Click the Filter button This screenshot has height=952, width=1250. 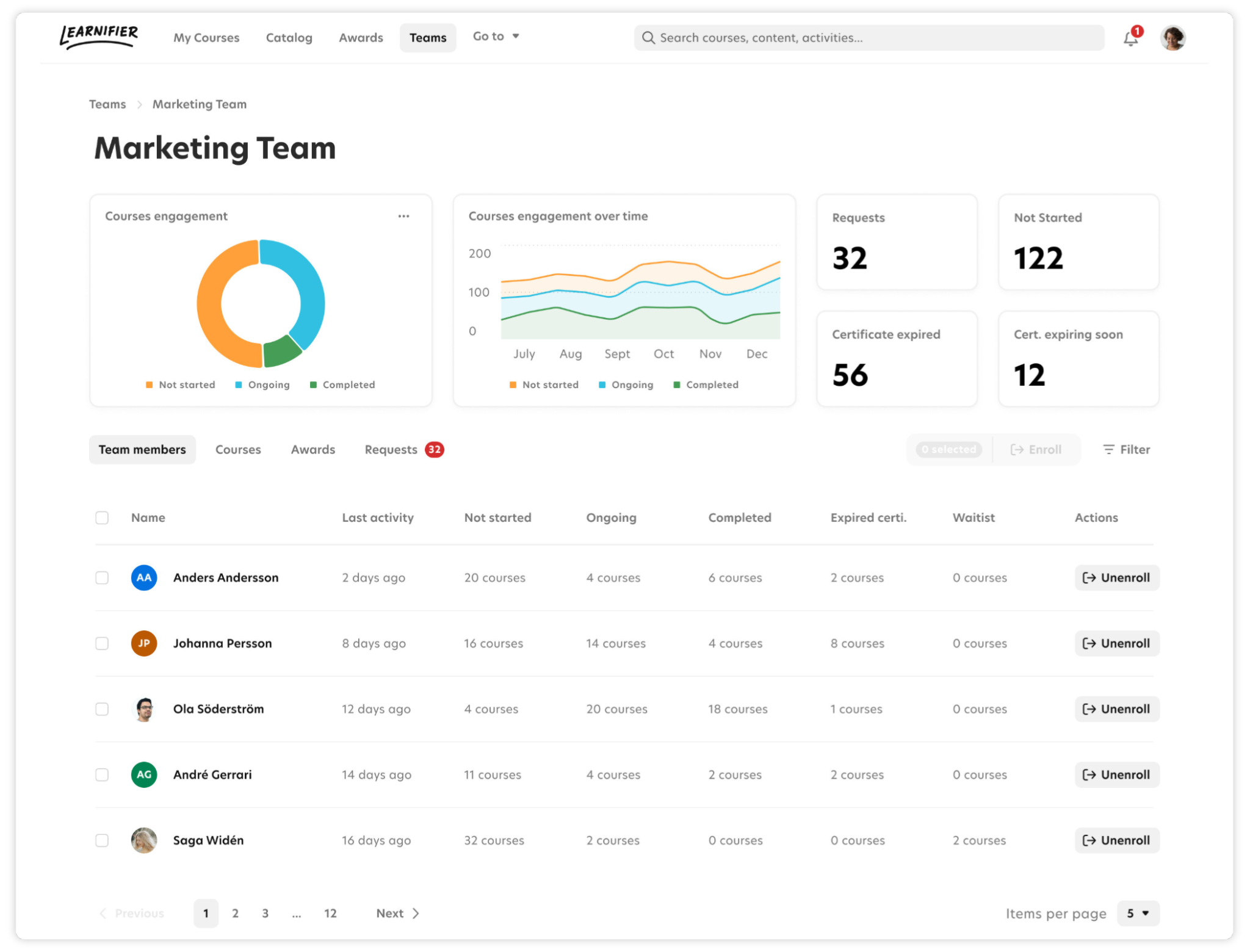[1126, 450]
